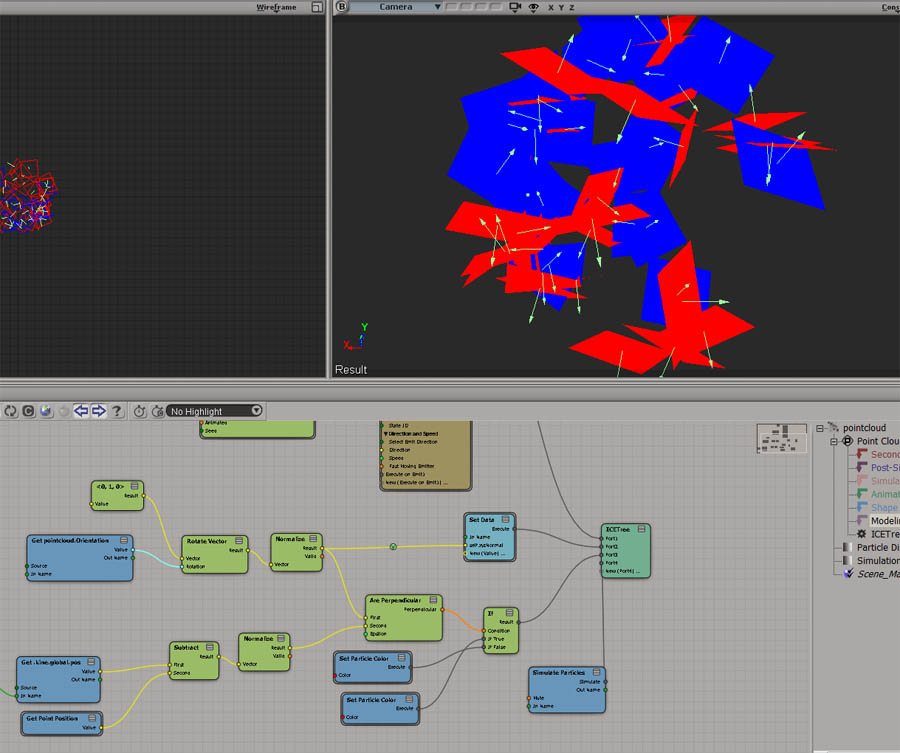Image resolution: width=900 pixels, height=753 pixels.
Task: Go back with the left arrow icon
Action: click(82, 411)
